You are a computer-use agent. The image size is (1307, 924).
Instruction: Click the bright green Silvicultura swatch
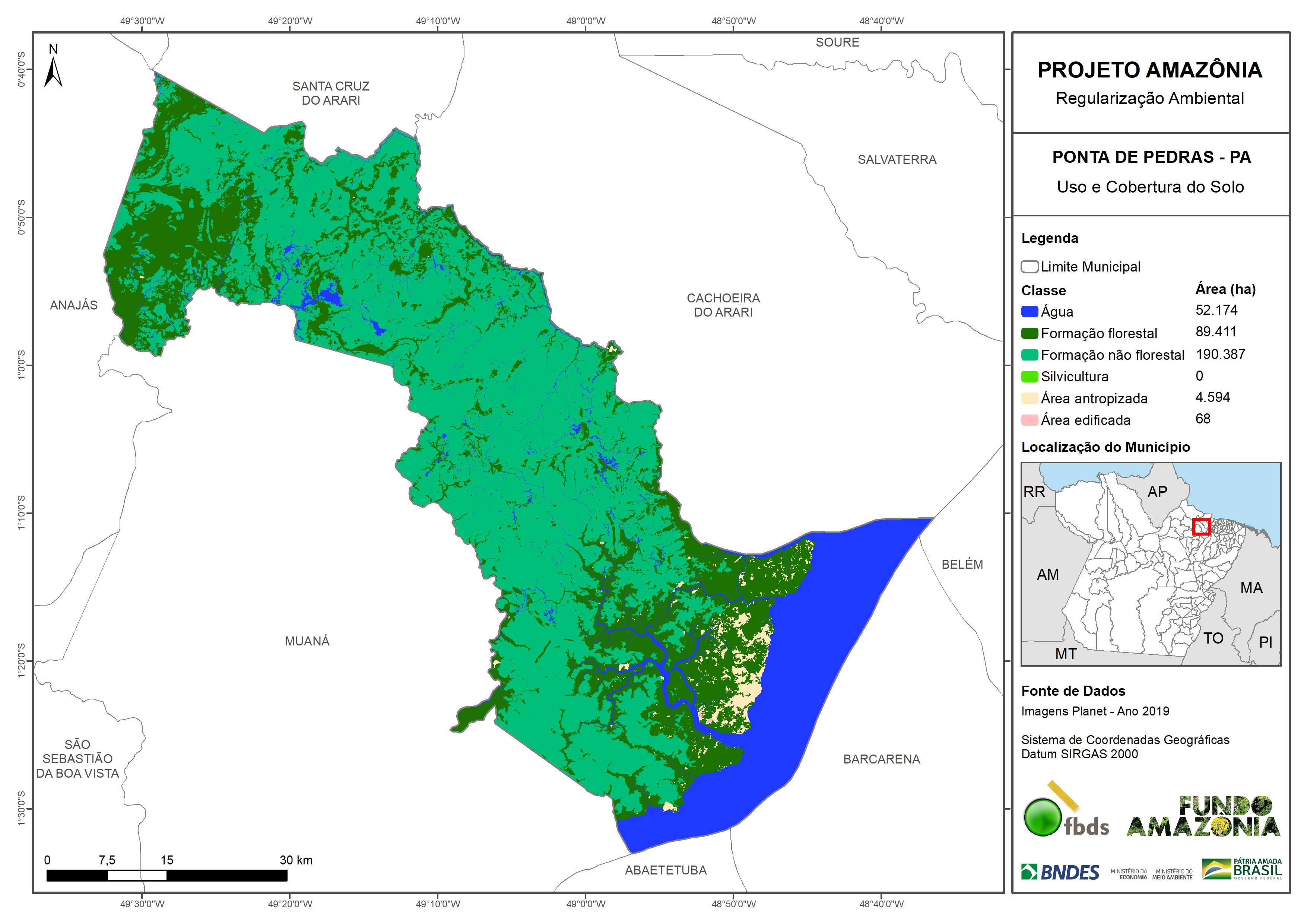pos(1029,376)
